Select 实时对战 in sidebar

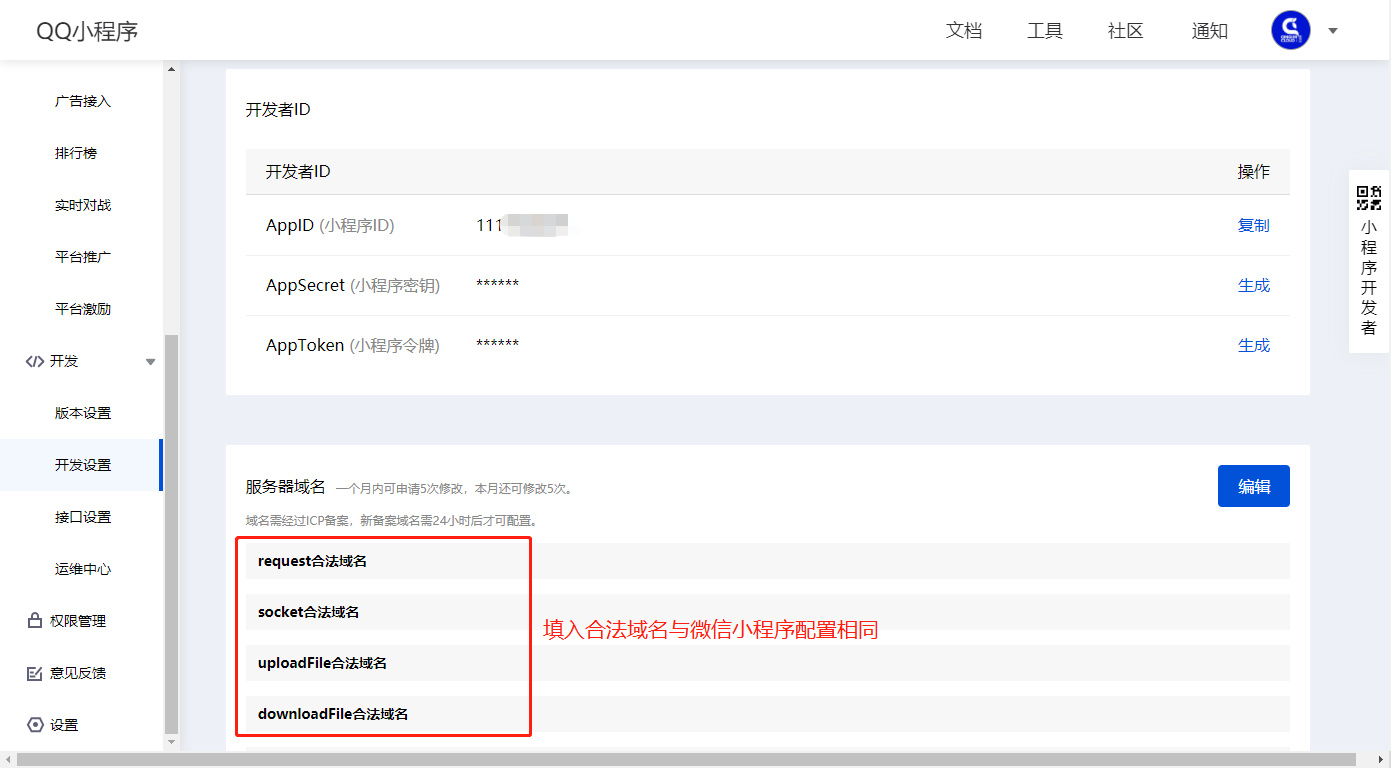point(83,205)
